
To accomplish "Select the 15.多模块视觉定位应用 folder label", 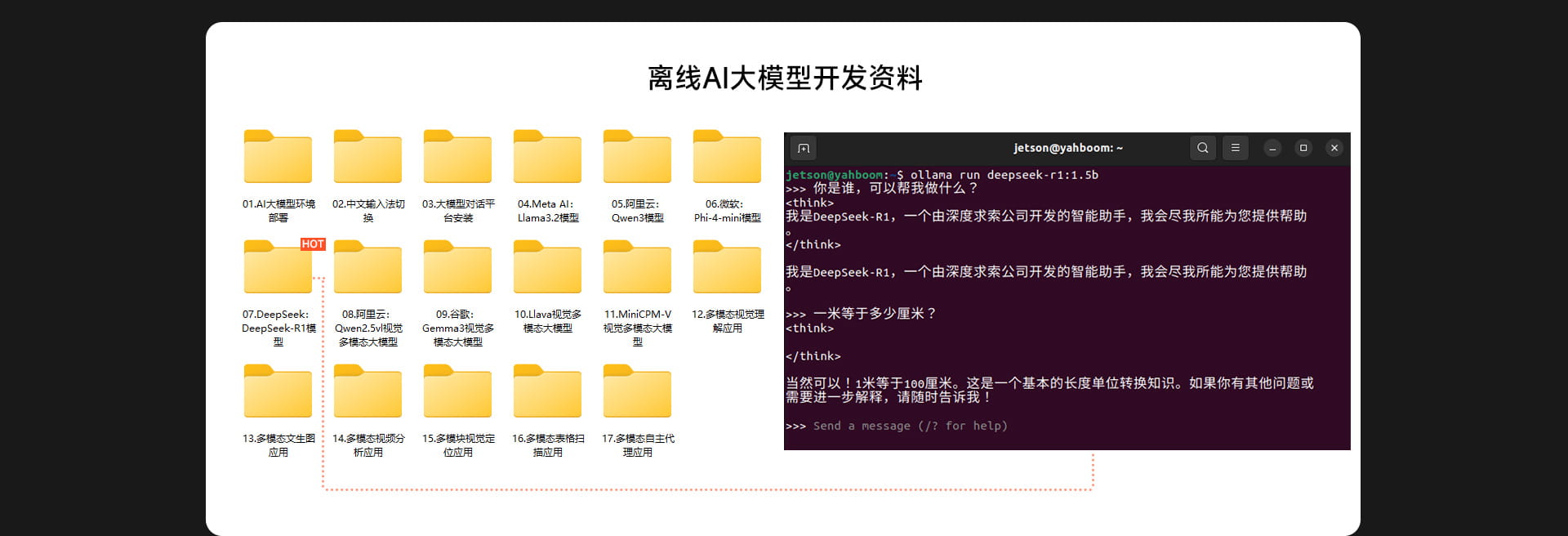I will pyautogui.click(x=458, y=445).
